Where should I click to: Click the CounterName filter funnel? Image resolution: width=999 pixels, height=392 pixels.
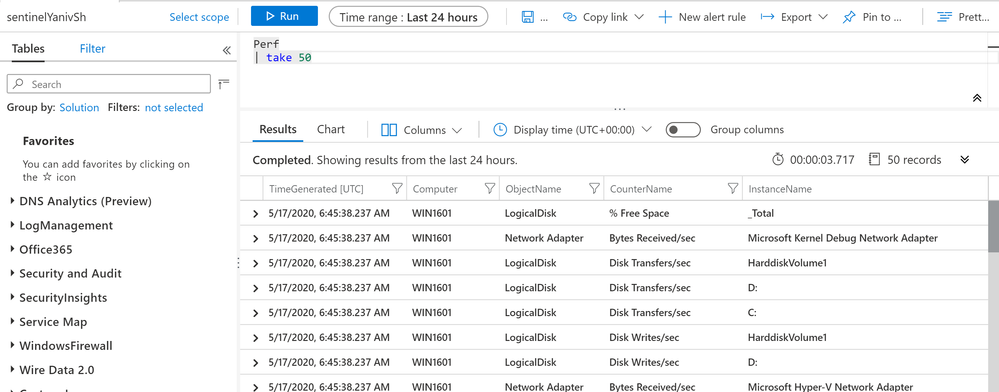[x=733, y=189]
